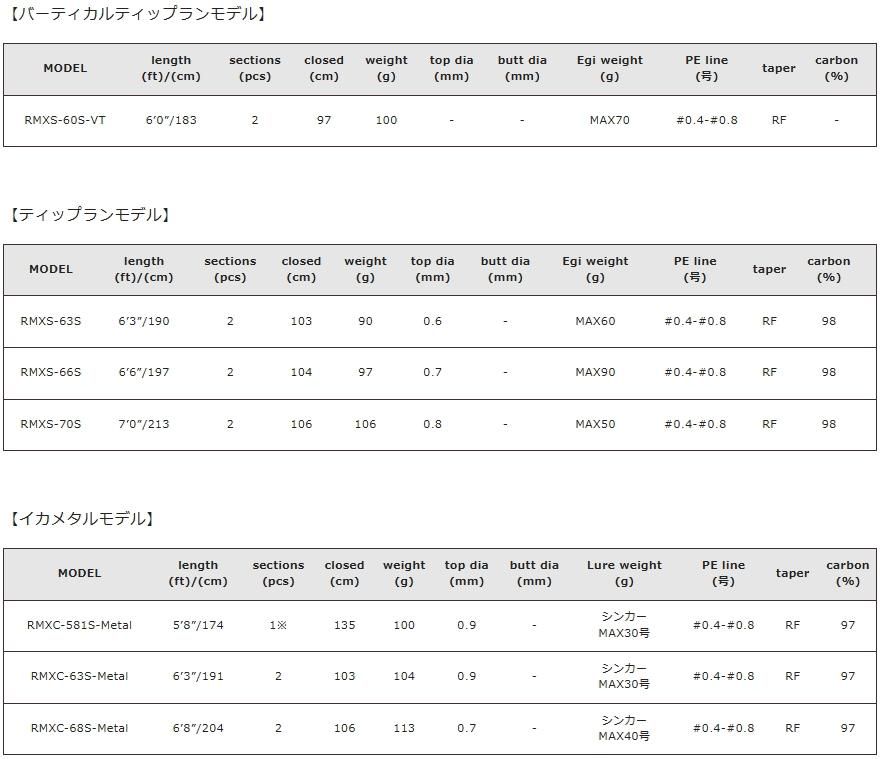This screenshot has width=880, height=759.
Task: Select the RMXS-63S model cell
Action: [51, 321]
